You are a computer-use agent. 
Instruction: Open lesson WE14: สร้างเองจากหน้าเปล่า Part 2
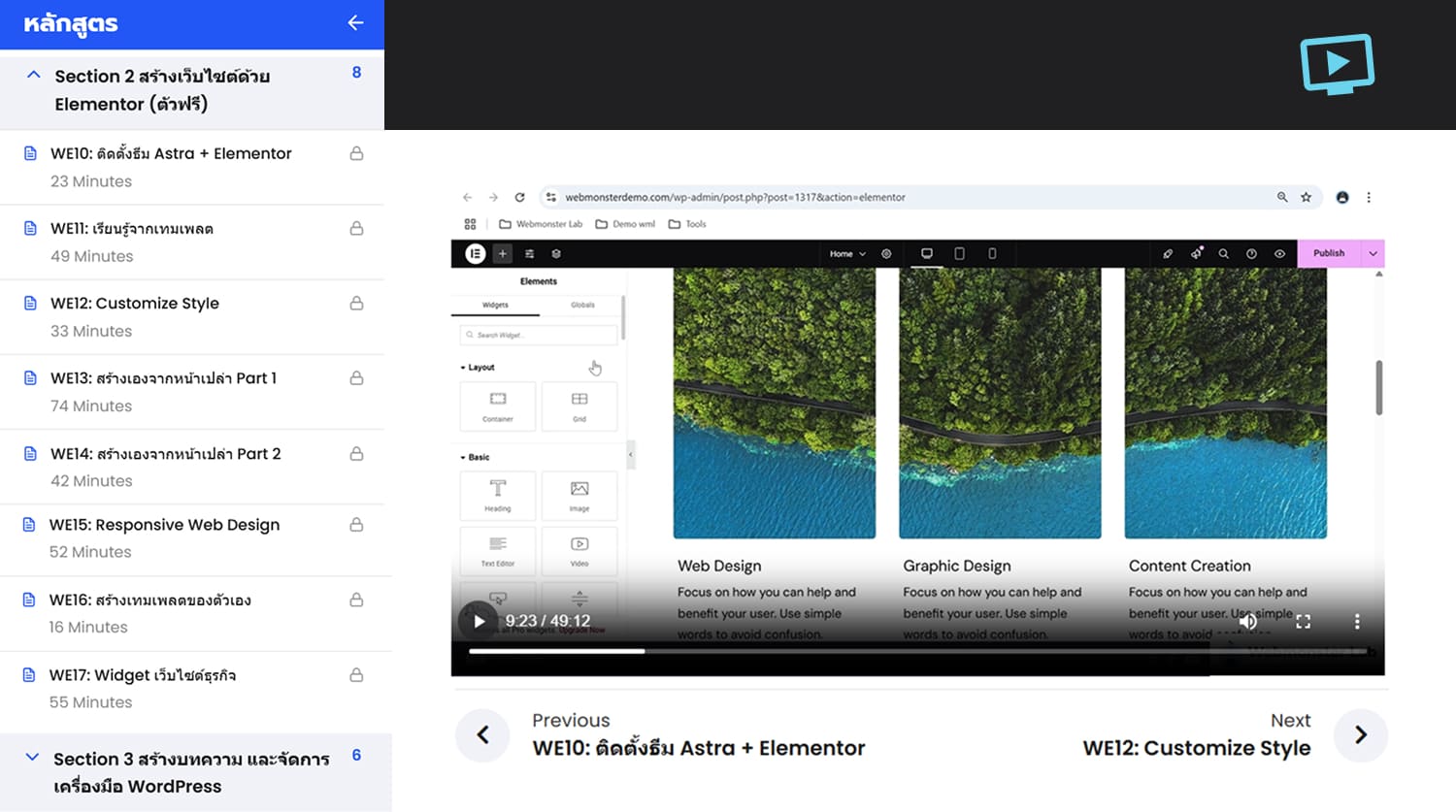click(x=166, y=453)
